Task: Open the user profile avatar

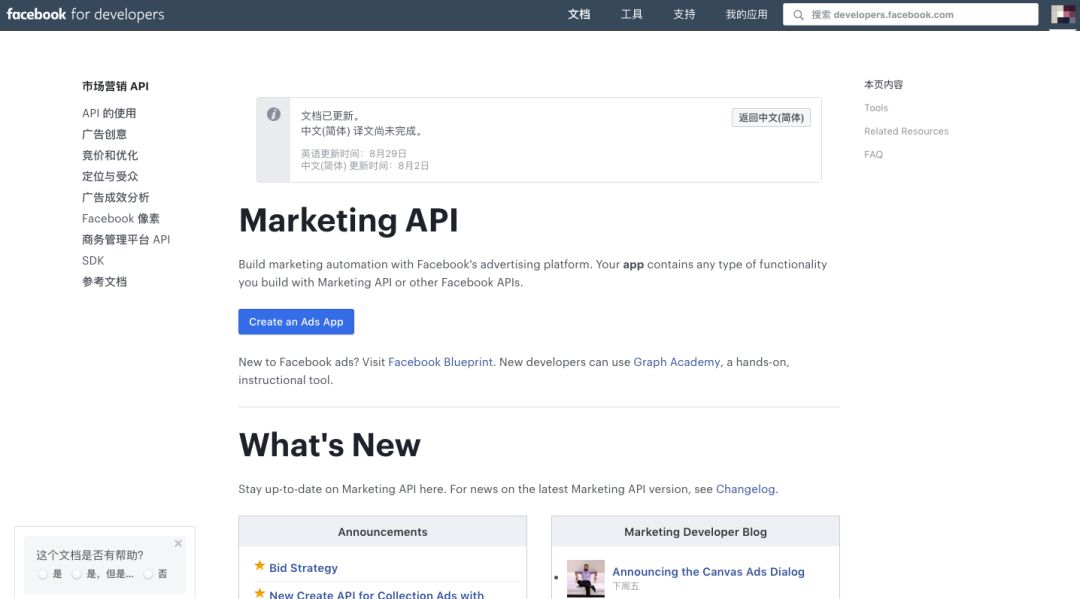Action: pos(1063,14)
